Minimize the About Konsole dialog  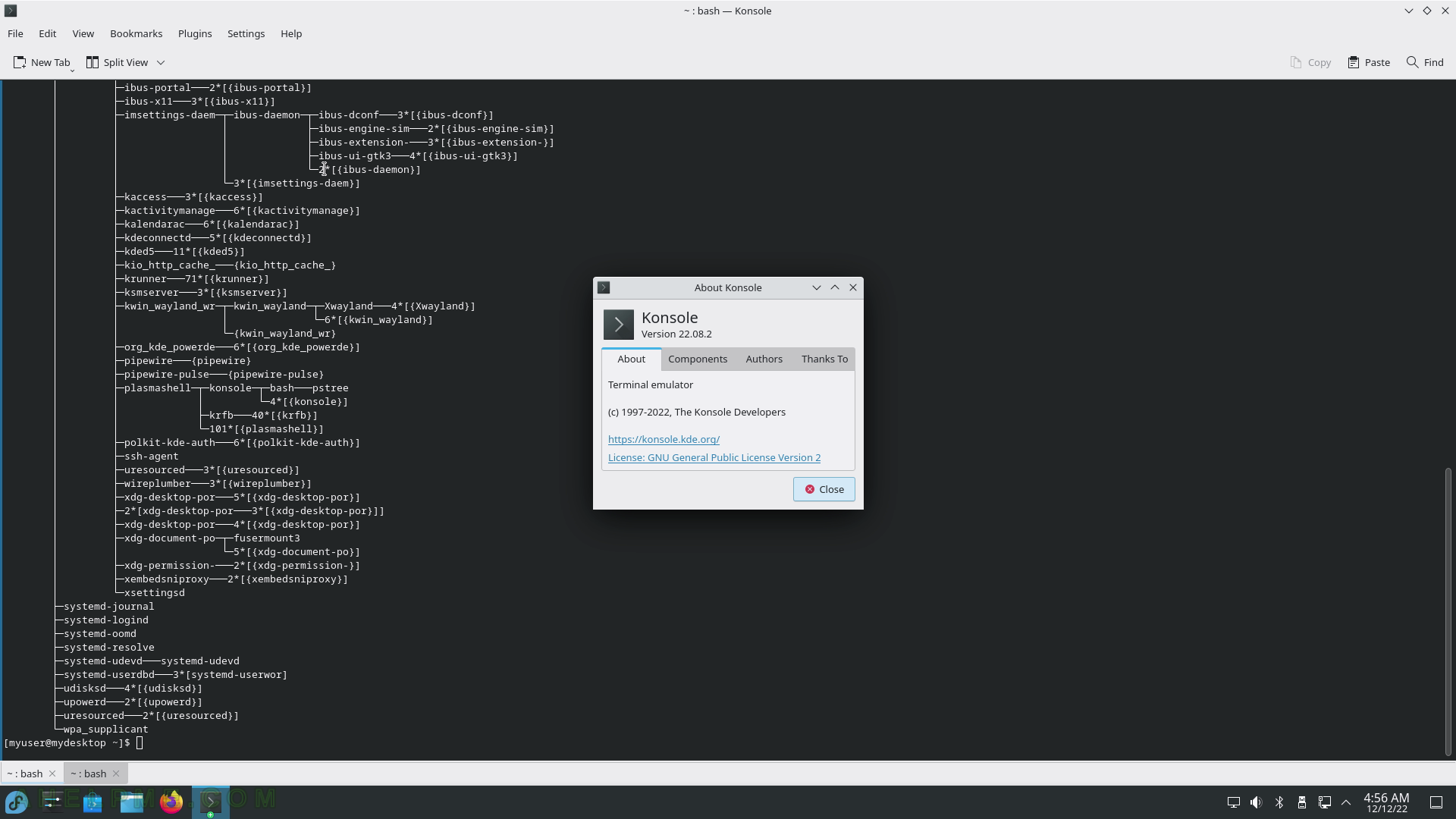click(817, 287)
